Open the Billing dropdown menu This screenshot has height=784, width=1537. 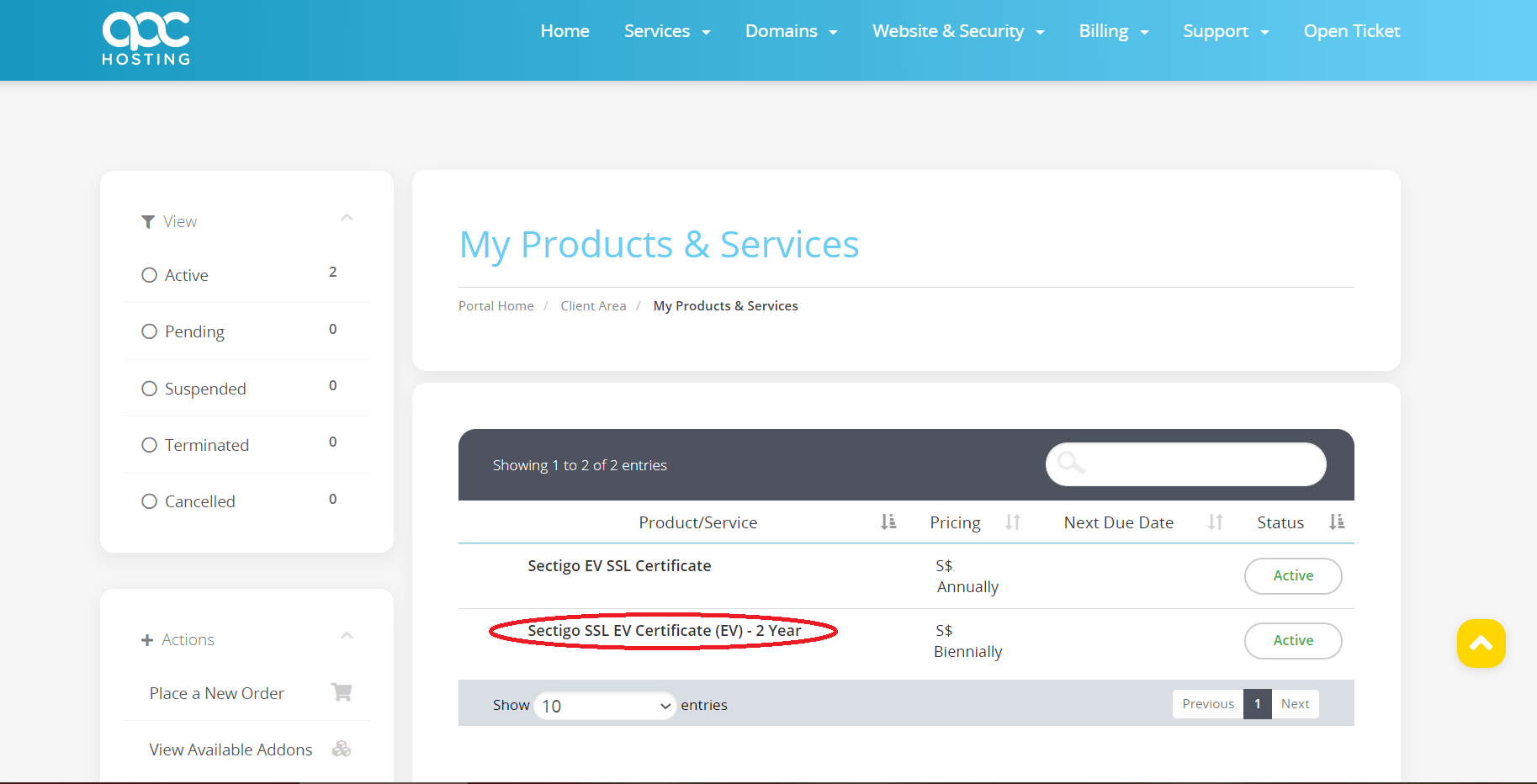pyautogui.click(x=1114, y=31)
